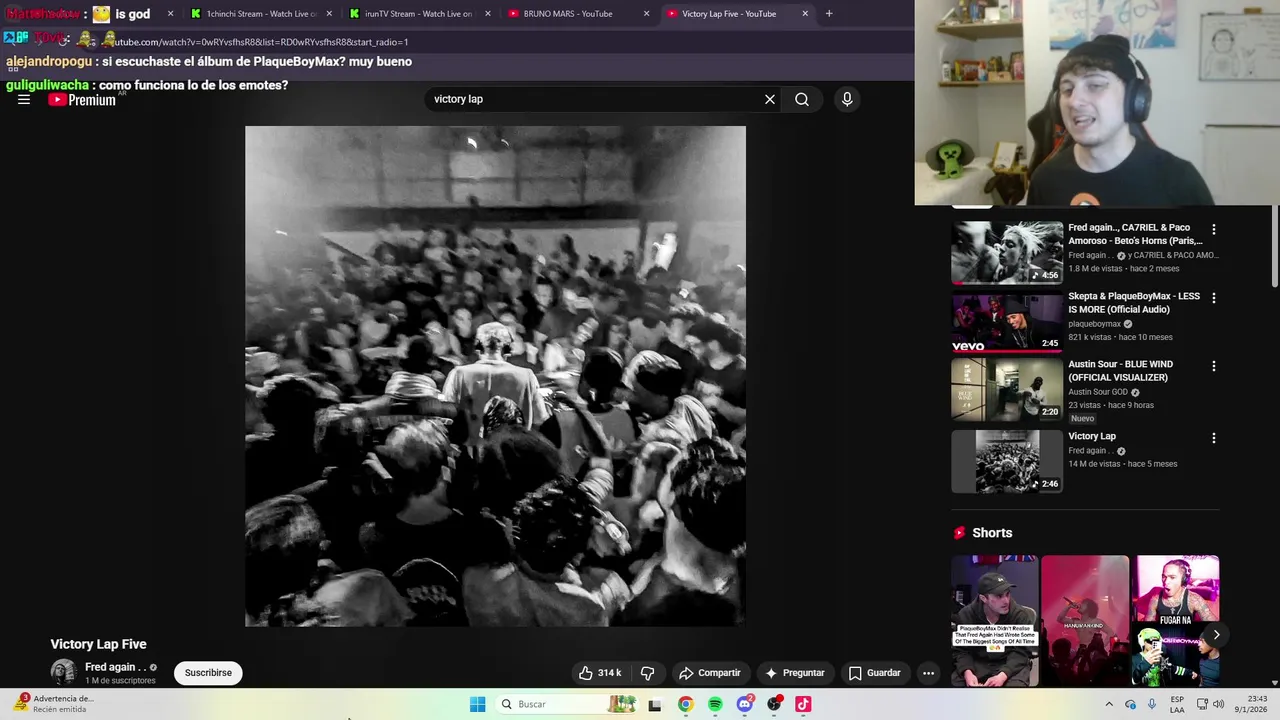Close the BRUNO MARS tab
The image size is (1280, 720).
point(646,14)
